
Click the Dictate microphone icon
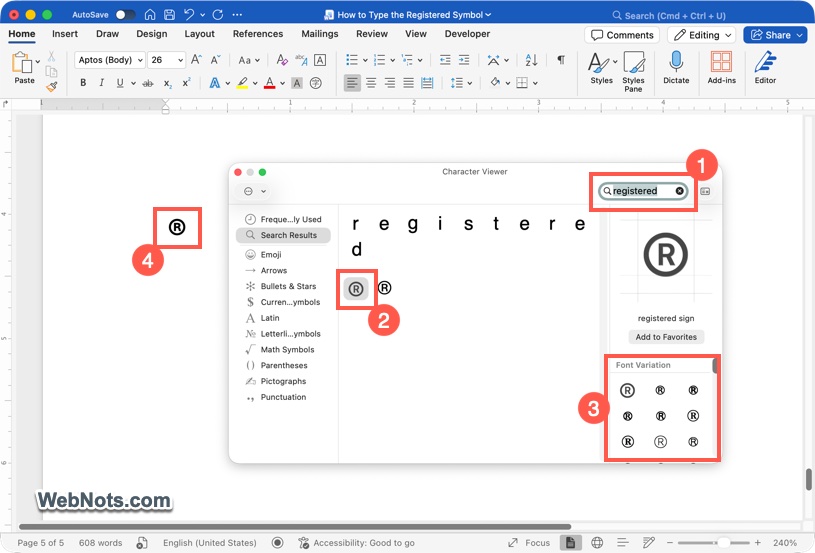676,67
